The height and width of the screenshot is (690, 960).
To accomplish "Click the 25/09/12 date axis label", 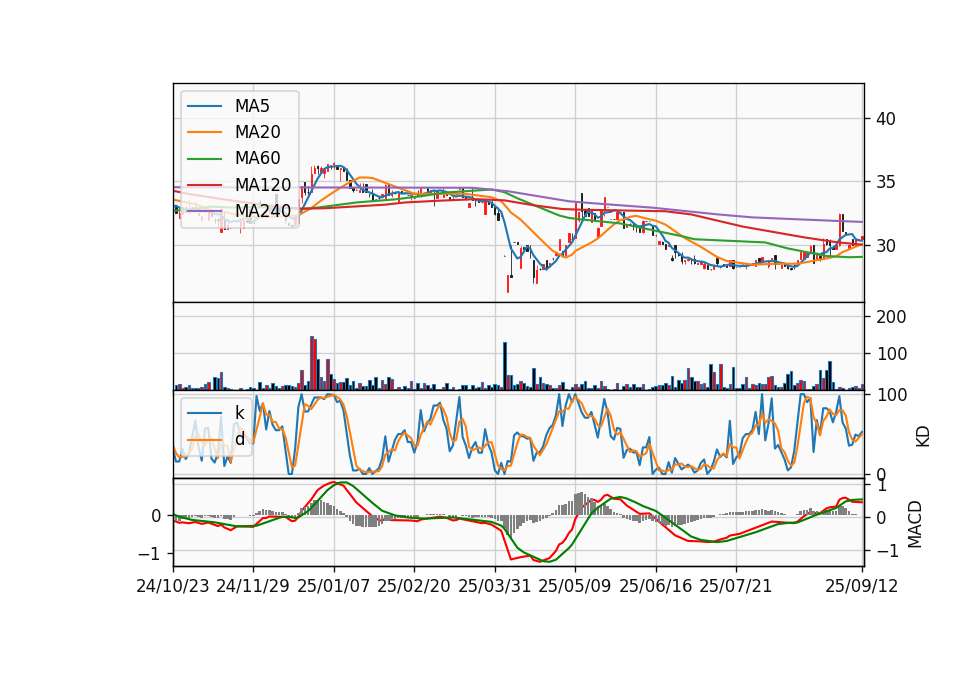I will pos(861,586).
